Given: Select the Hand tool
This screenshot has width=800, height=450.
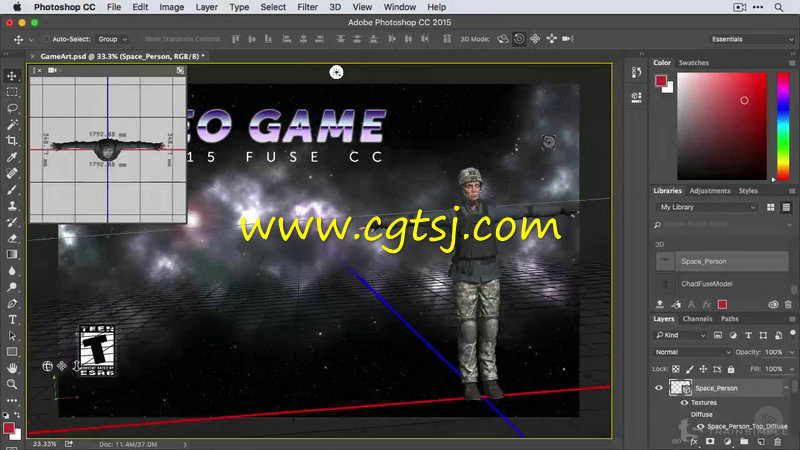Looking at the screenshot, I should tap(12, 368).
